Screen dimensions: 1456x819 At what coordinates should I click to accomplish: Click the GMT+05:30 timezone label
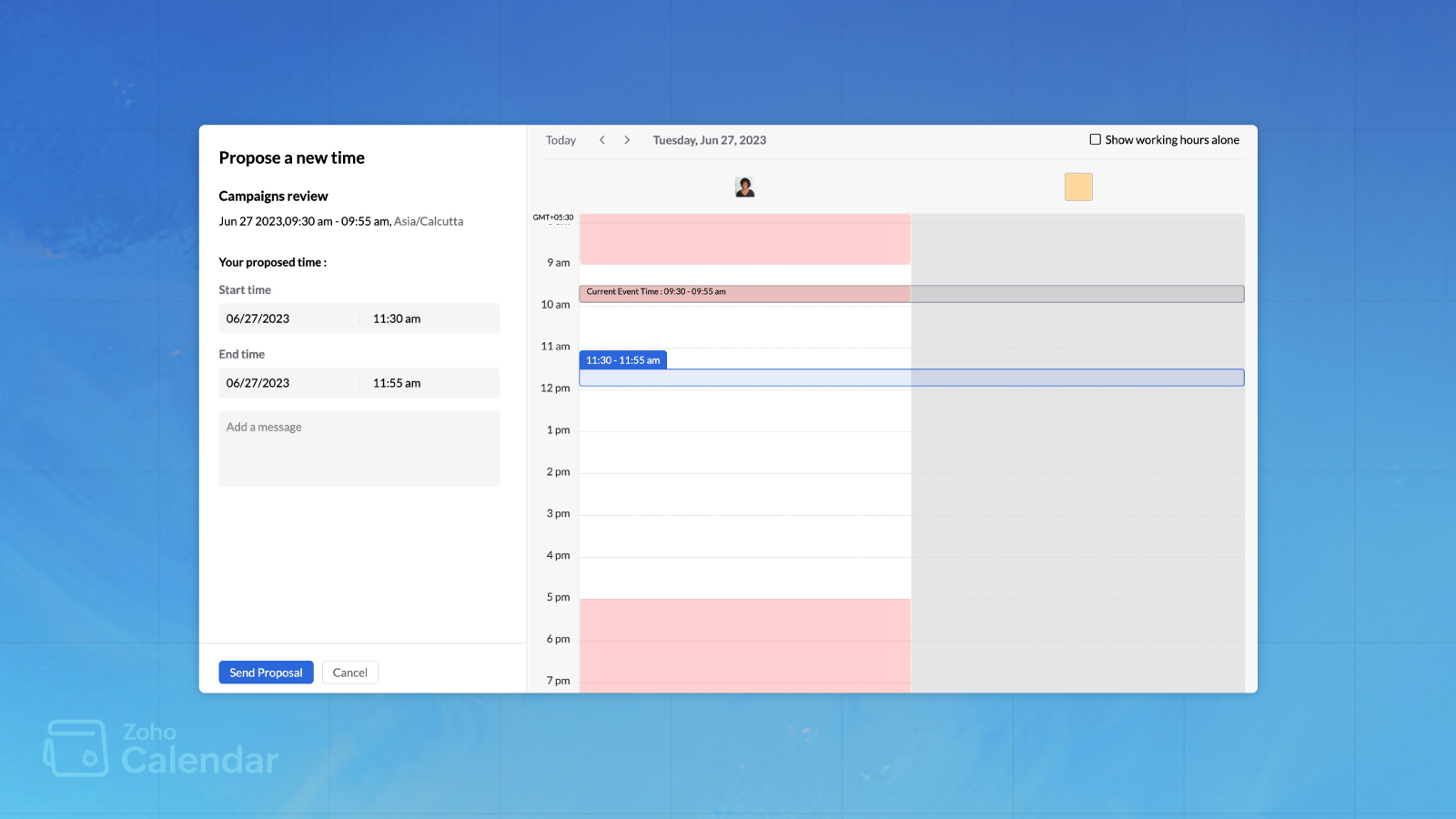click(553, 217)
